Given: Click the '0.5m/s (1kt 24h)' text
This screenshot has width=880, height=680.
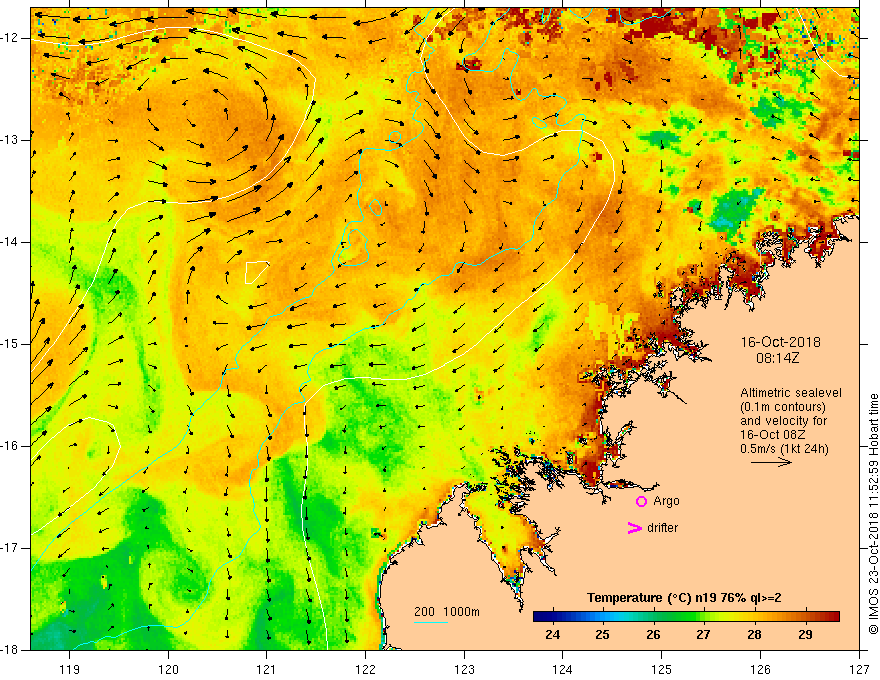Looking at the screenshot, I should 784,448.
